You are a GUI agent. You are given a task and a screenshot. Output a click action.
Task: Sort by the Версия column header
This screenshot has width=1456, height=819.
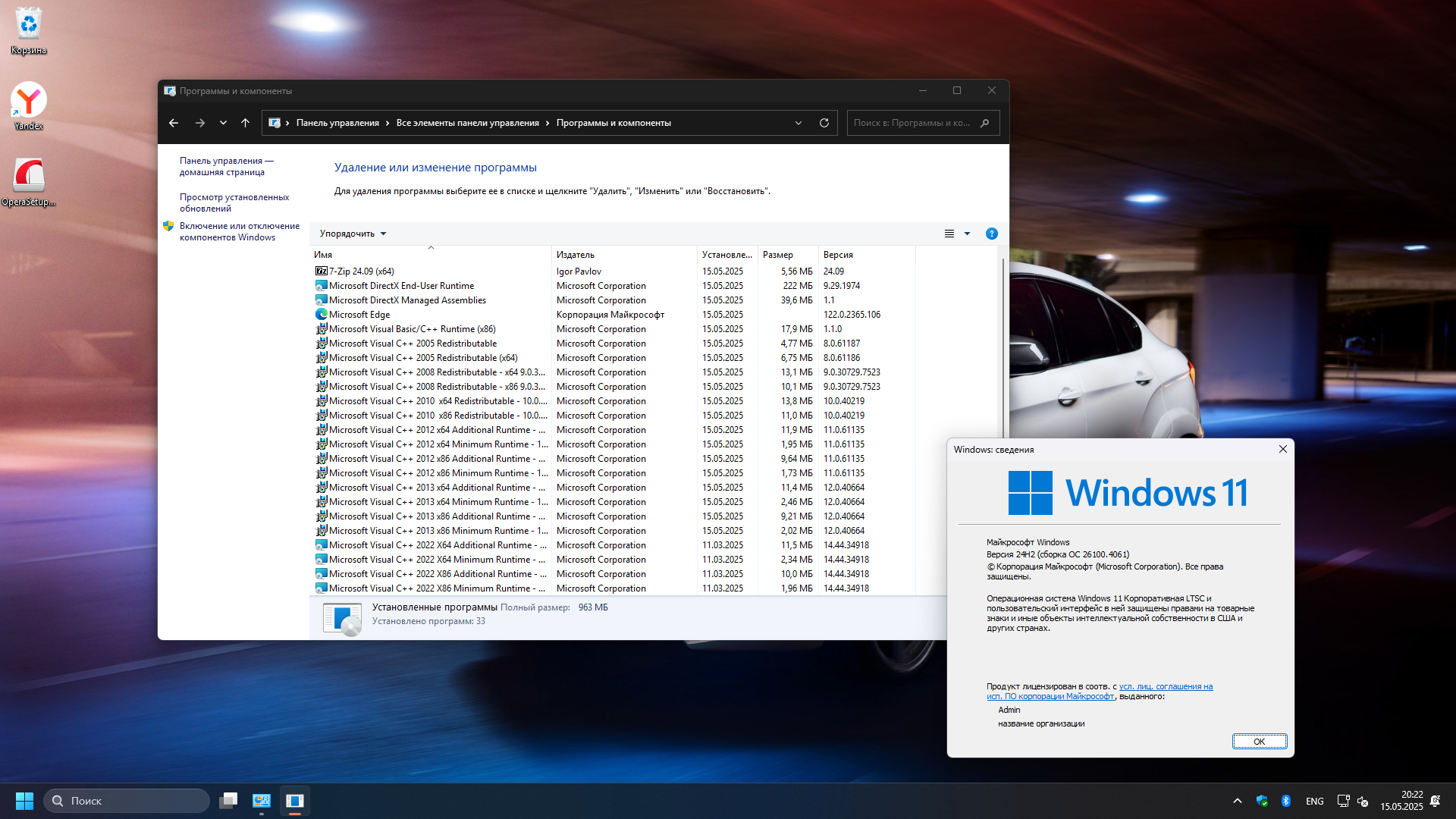(867, 255)
